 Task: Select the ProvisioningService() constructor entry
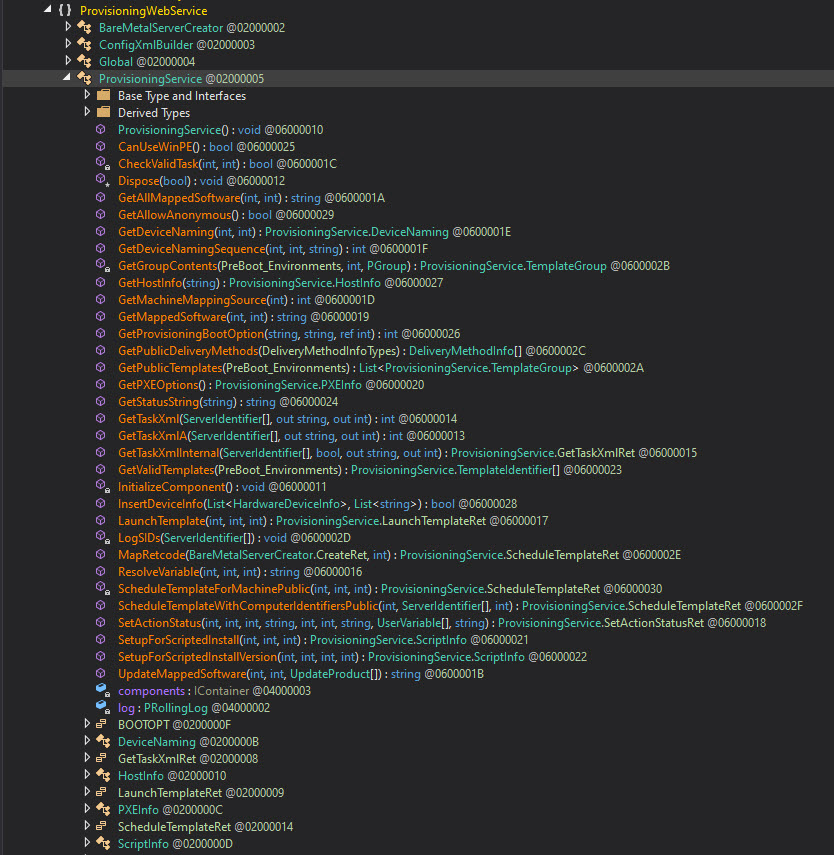[x=220, y=130]
